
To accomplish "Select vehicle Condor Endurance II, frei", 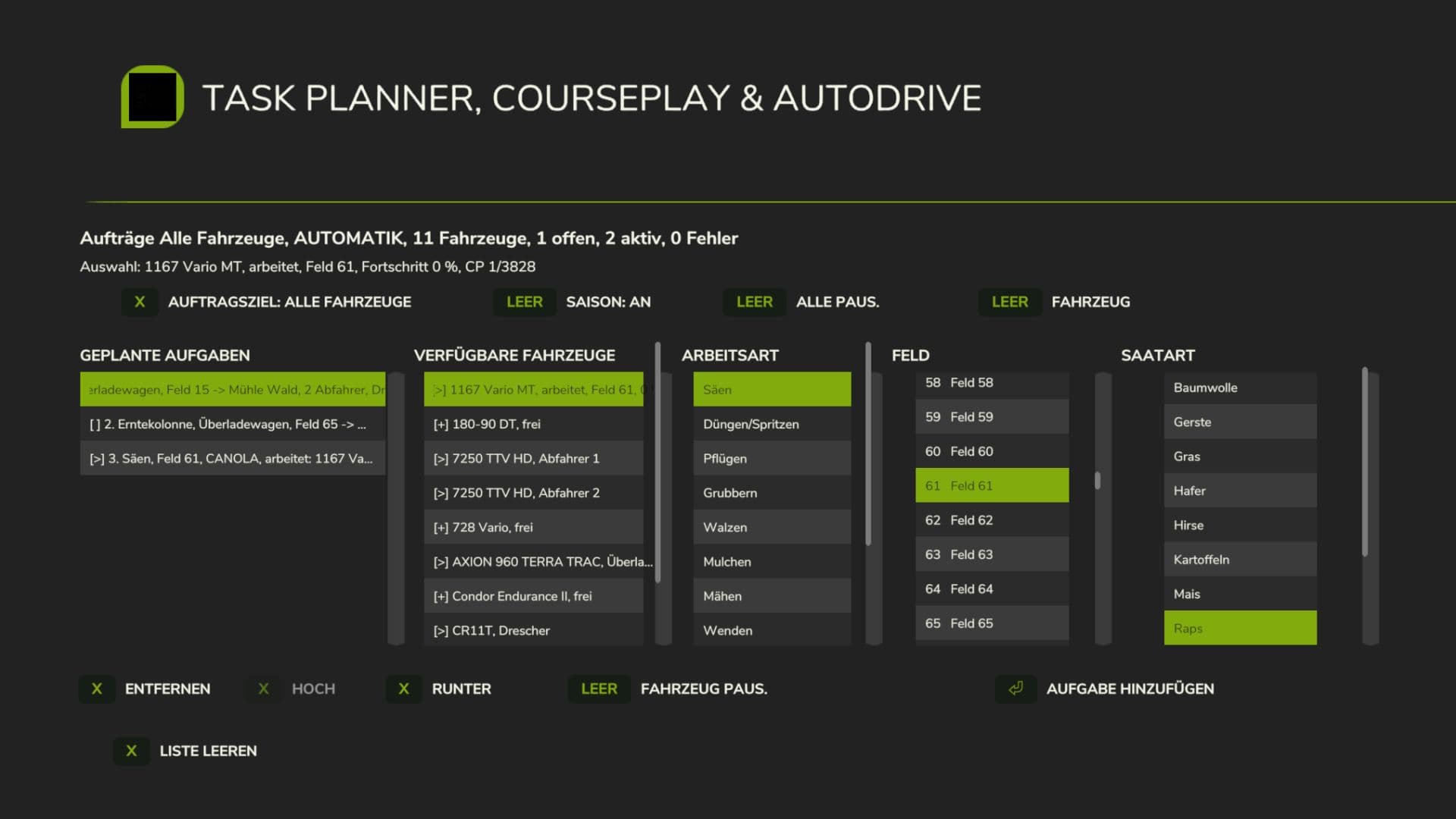I will coord(534,596).
